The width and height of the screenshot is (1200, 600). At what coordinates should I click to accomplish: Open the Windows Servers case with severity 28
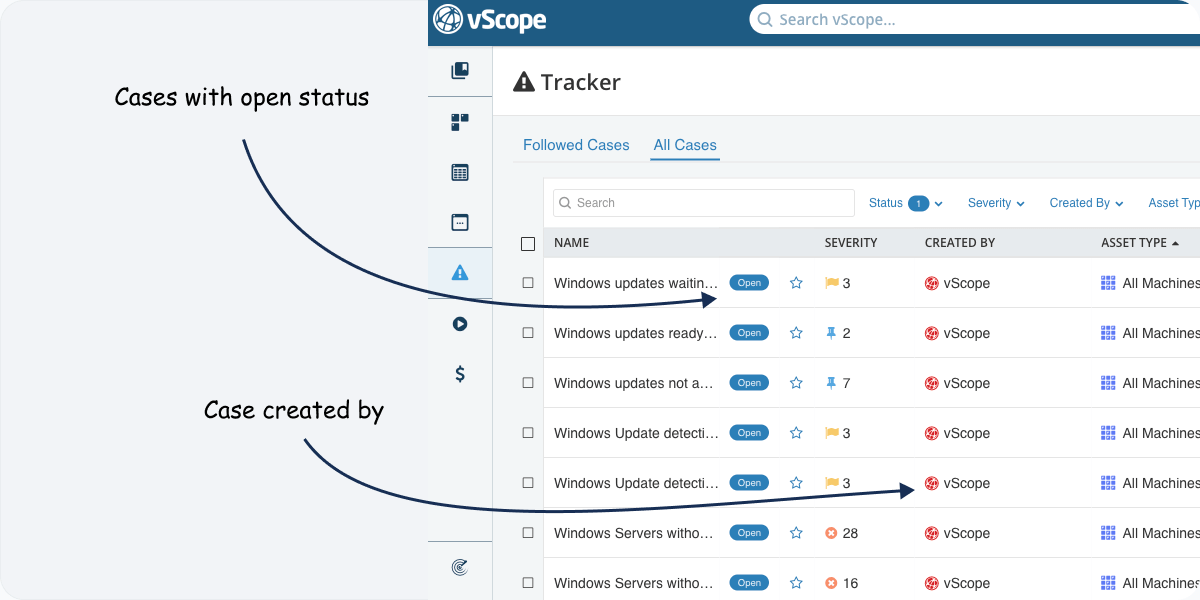(x=636, y=533)
